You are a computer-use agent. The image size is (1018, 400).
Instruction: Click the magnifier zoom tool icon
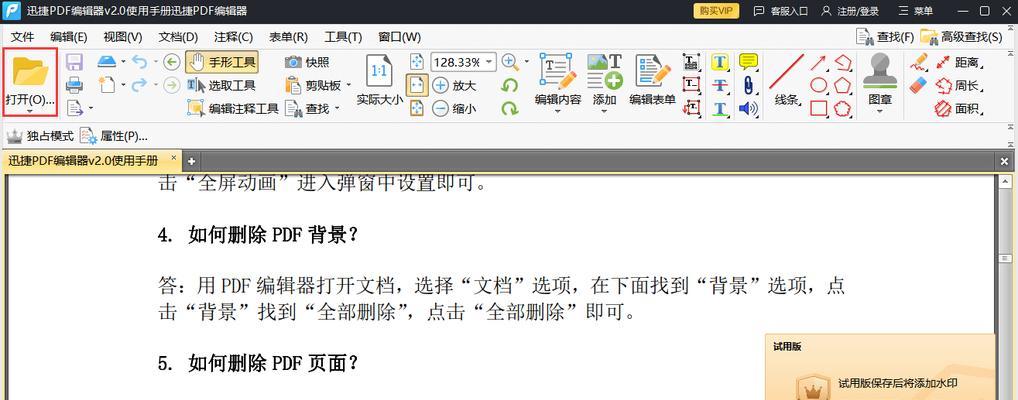click(x=510, y=62)
